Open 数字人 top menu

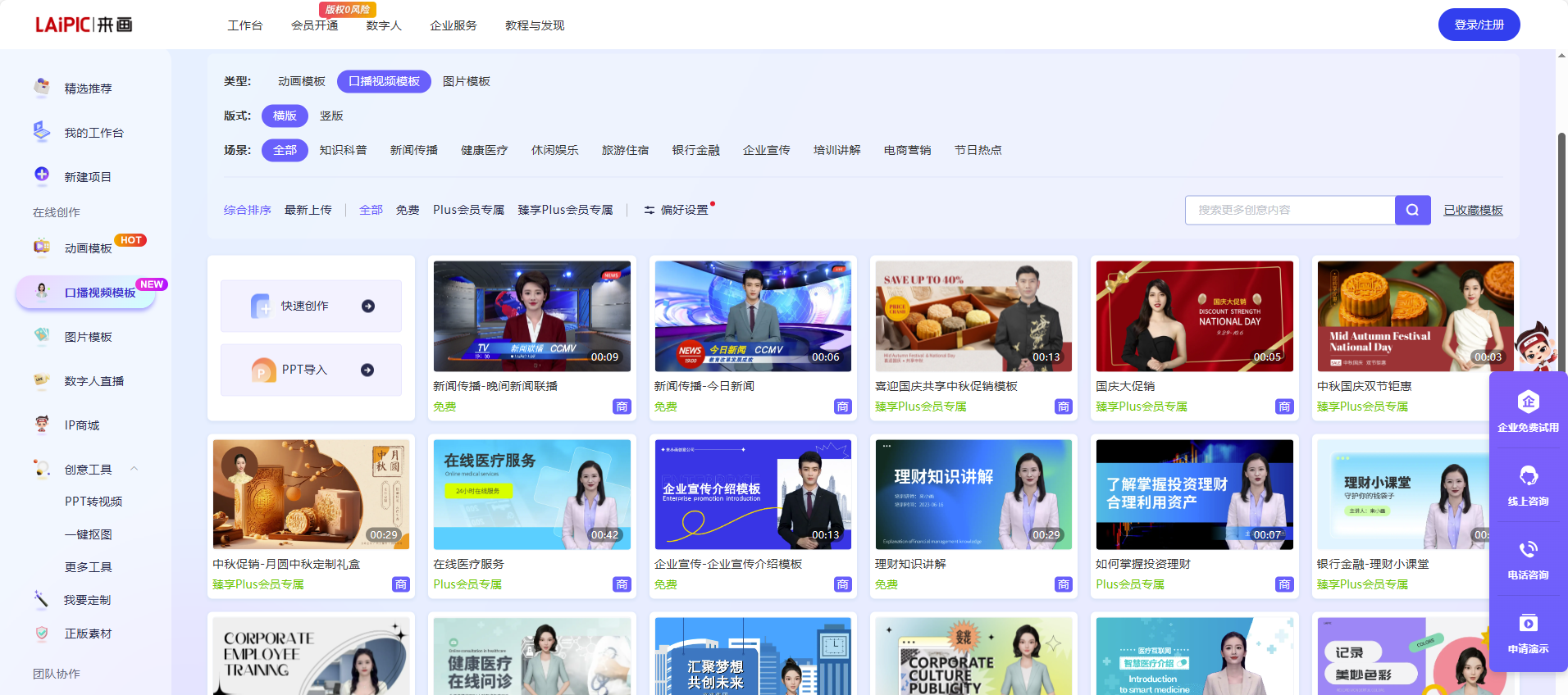point(384,25)
